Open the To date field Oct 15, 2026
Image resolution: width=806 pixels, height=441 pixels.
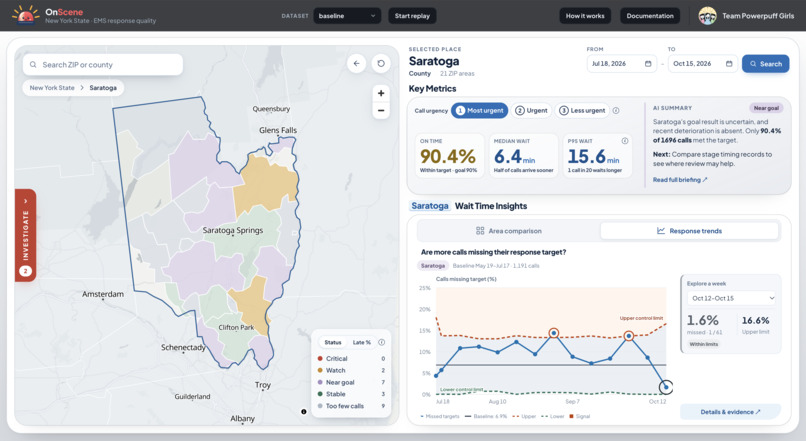[x=703, y=64]
